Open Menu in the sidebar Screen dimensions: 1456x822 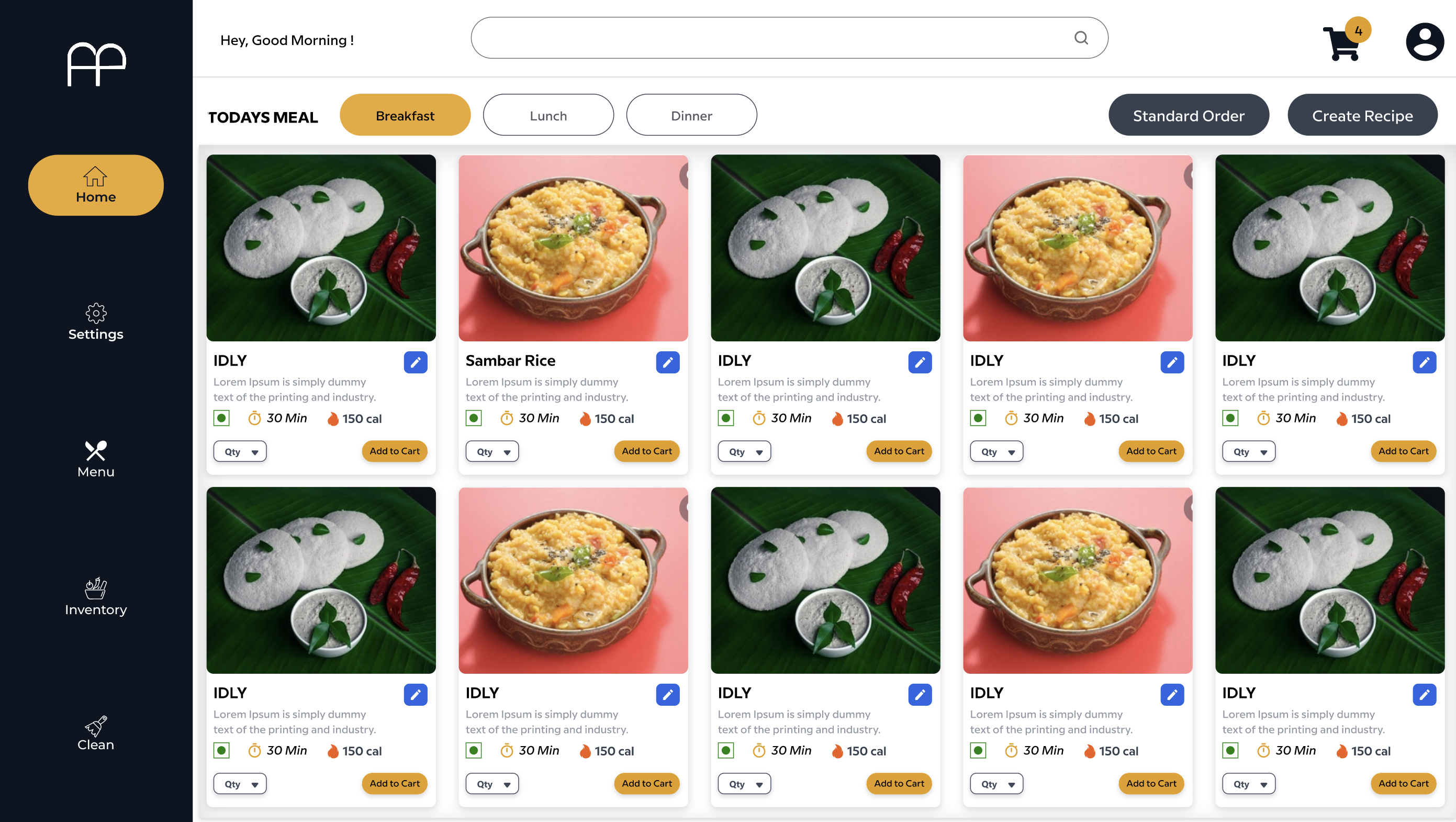coord(96,459)
